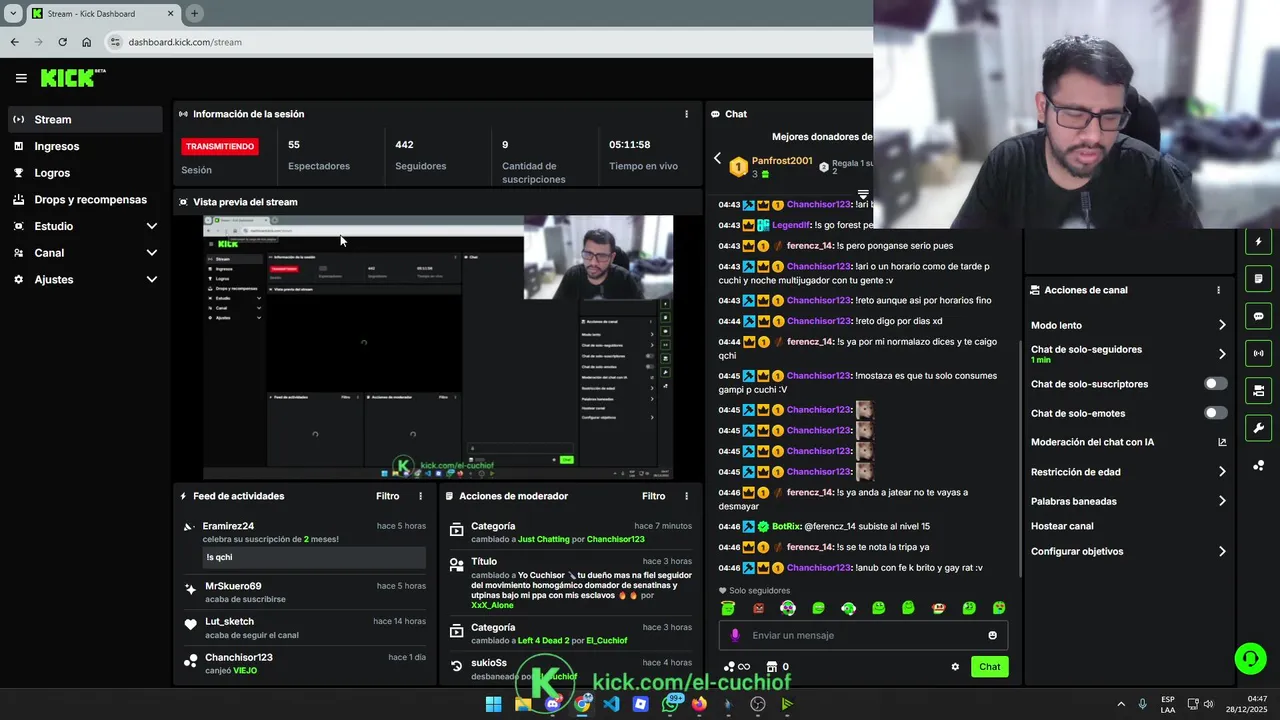Click El_Cuchiof link in Left 4 Dead 2 entry
This screenshot has height=720, width=1280.
coord(606,640)
